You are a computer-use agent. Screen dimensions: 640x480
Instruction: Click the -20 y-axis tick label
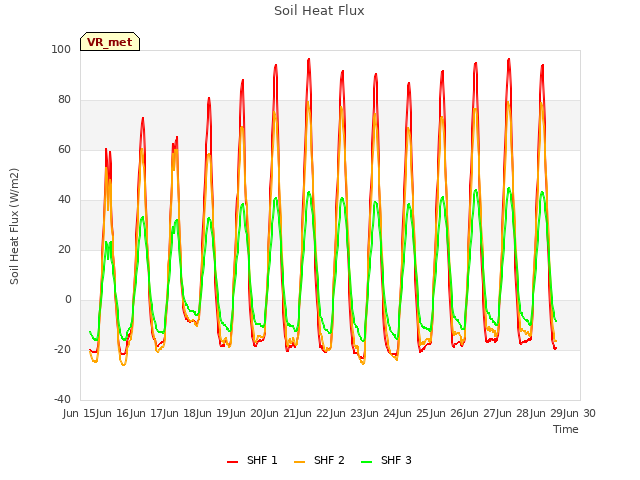[62, 349]
